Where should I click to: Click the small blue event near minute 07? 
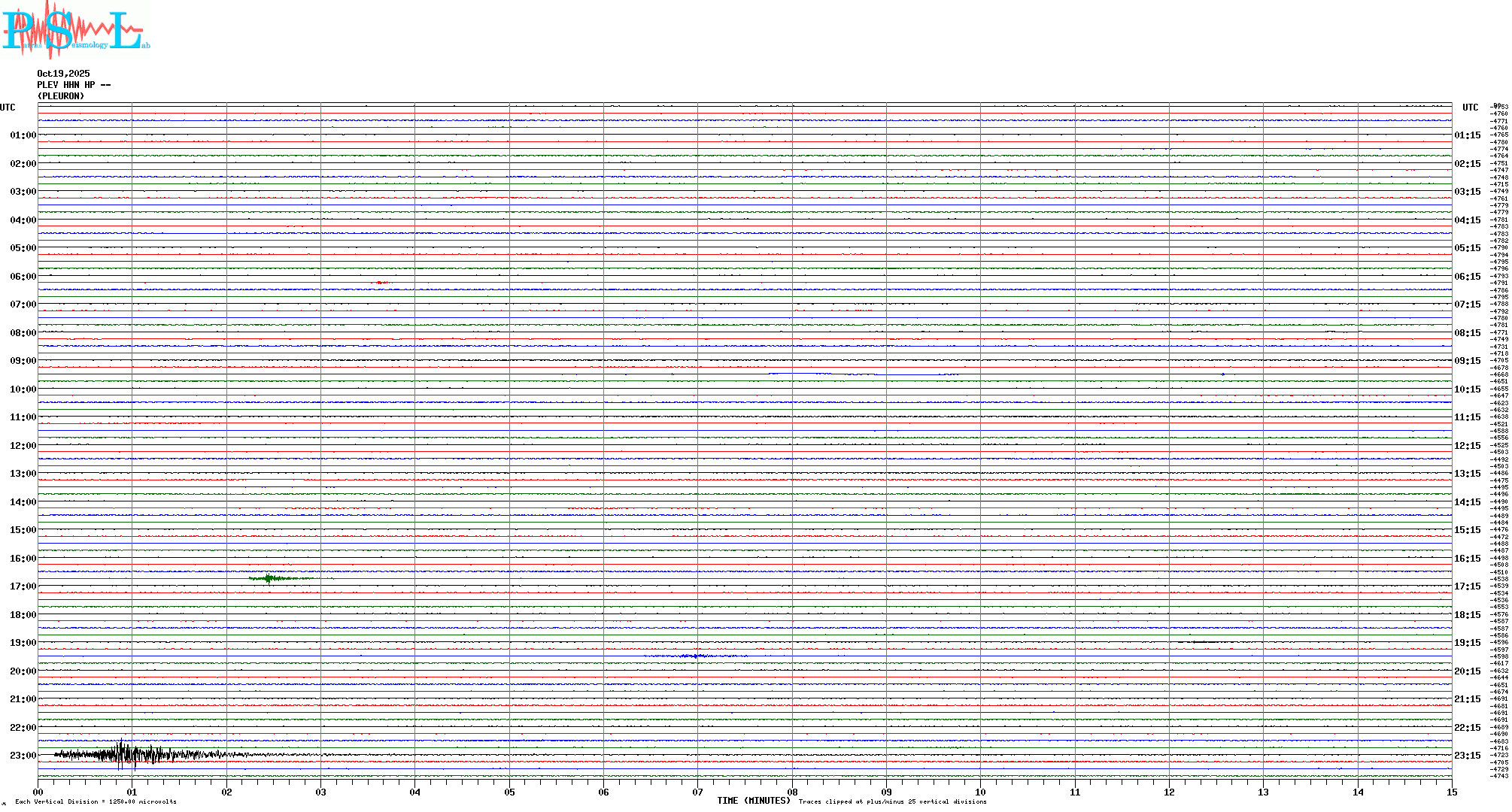pos(696,656)
